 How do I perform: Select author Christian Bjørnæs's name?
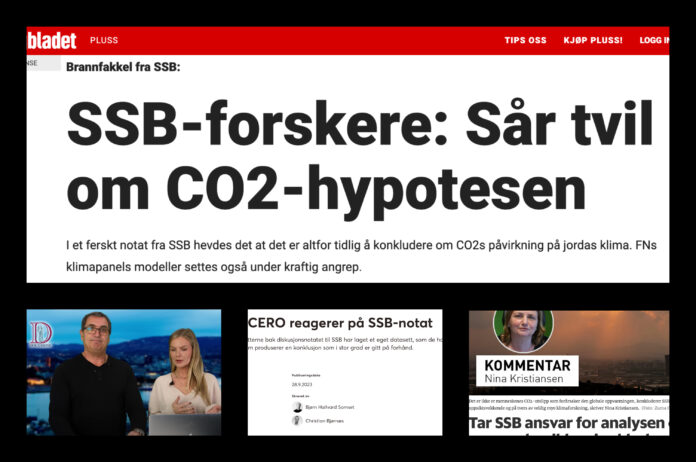click(324, 421)
